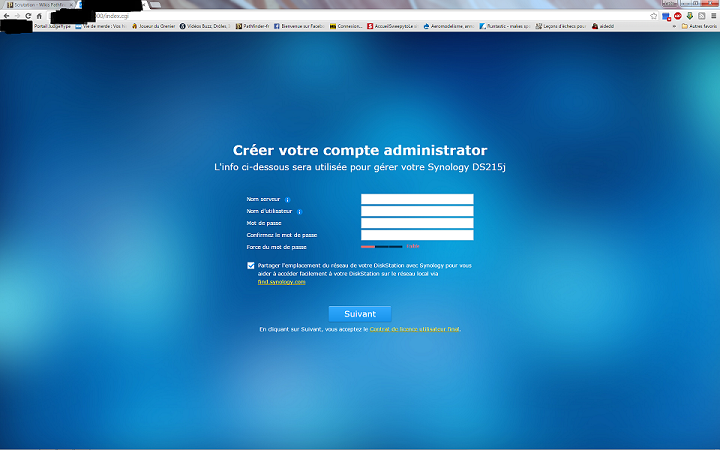This screenshot has height=450, width=720.
Task: Open the Runtastic bookmark
Action: point(505,26)
